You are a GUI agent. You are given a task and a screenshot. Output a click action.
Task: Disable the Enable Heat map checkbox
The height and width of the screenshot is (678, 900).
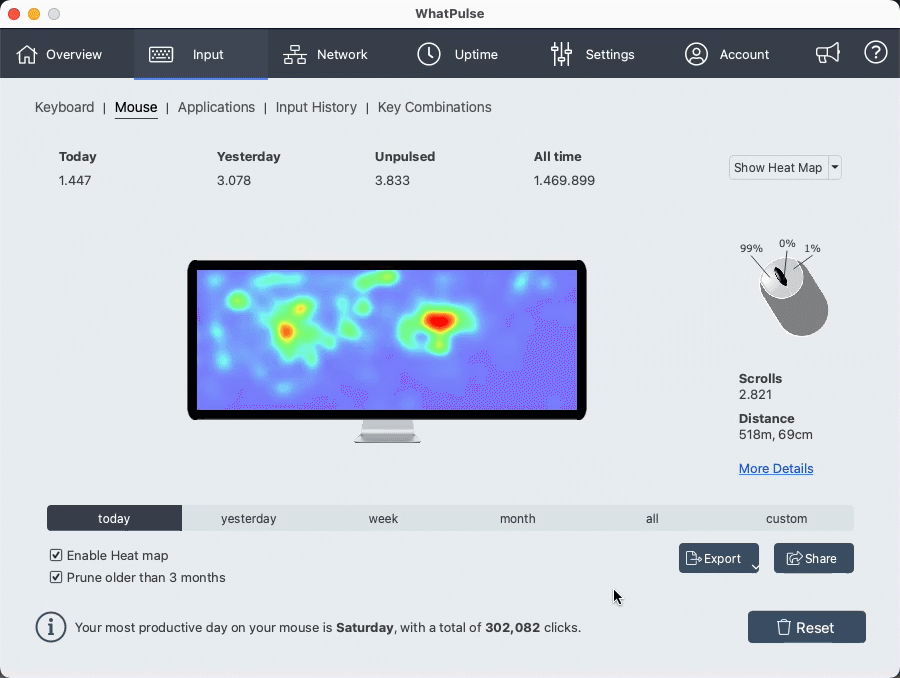57,555
